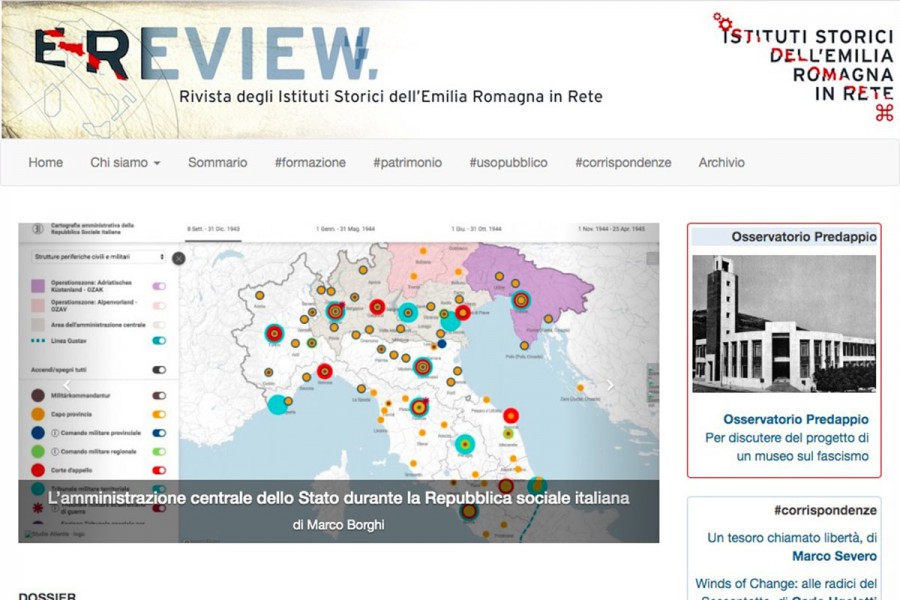
Task: Toggle the Linea Gustav layer switch
Action: pos(158,341)
